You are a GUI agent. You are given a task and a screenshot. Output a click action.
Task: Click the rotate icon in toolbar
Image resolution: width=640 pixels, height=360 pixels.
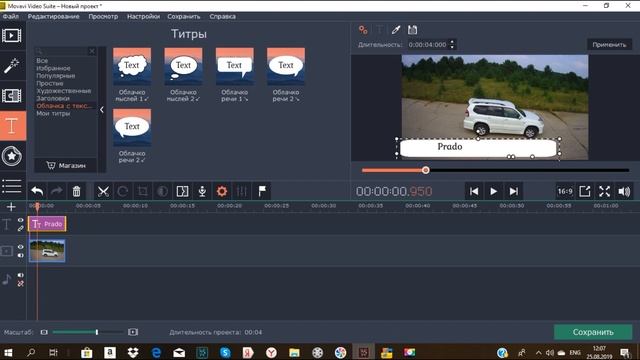[x=122, y=191]
